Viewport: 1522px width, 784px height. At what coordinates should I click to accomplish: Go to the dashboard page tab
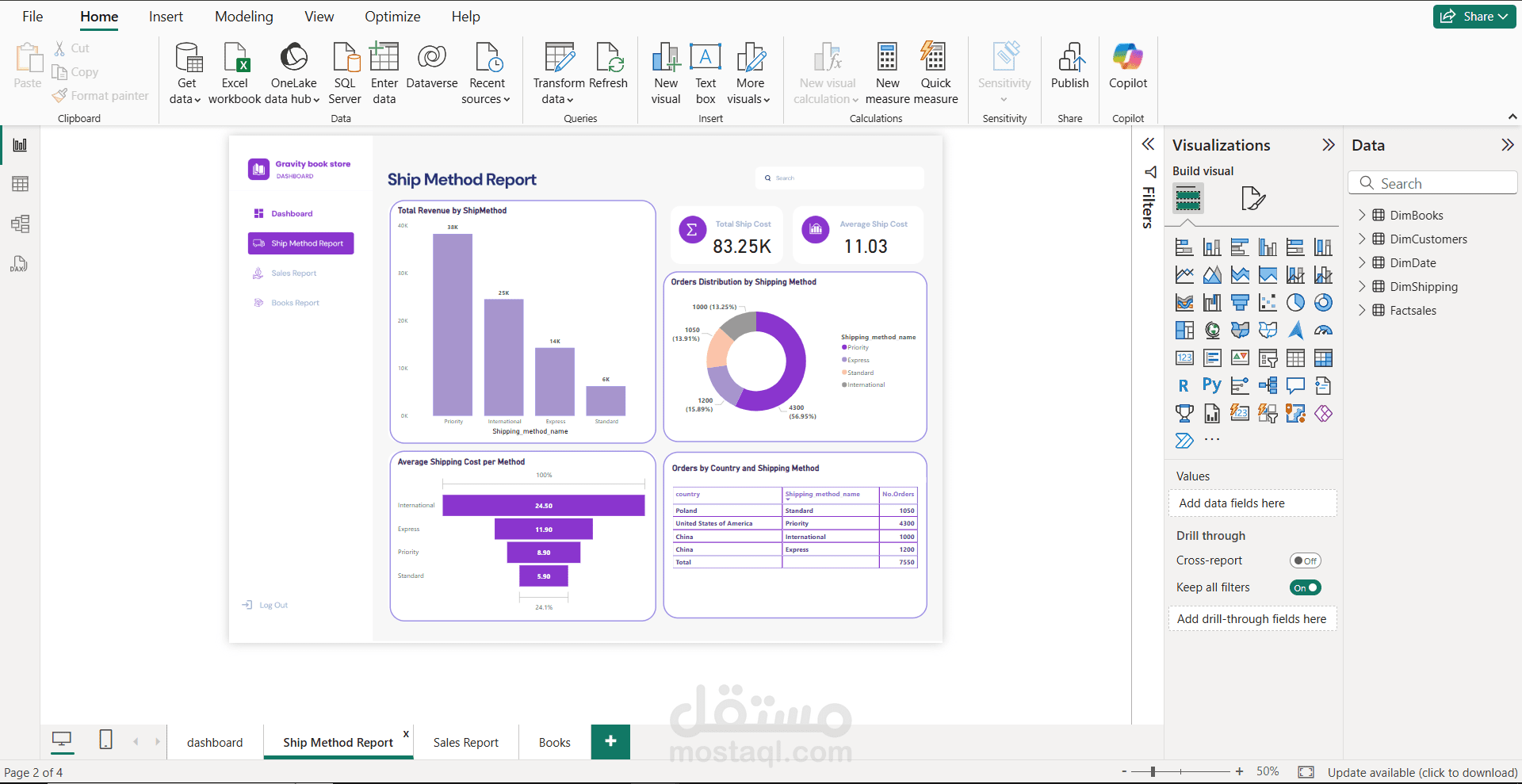pyautogui.click(x=215, y=743)
